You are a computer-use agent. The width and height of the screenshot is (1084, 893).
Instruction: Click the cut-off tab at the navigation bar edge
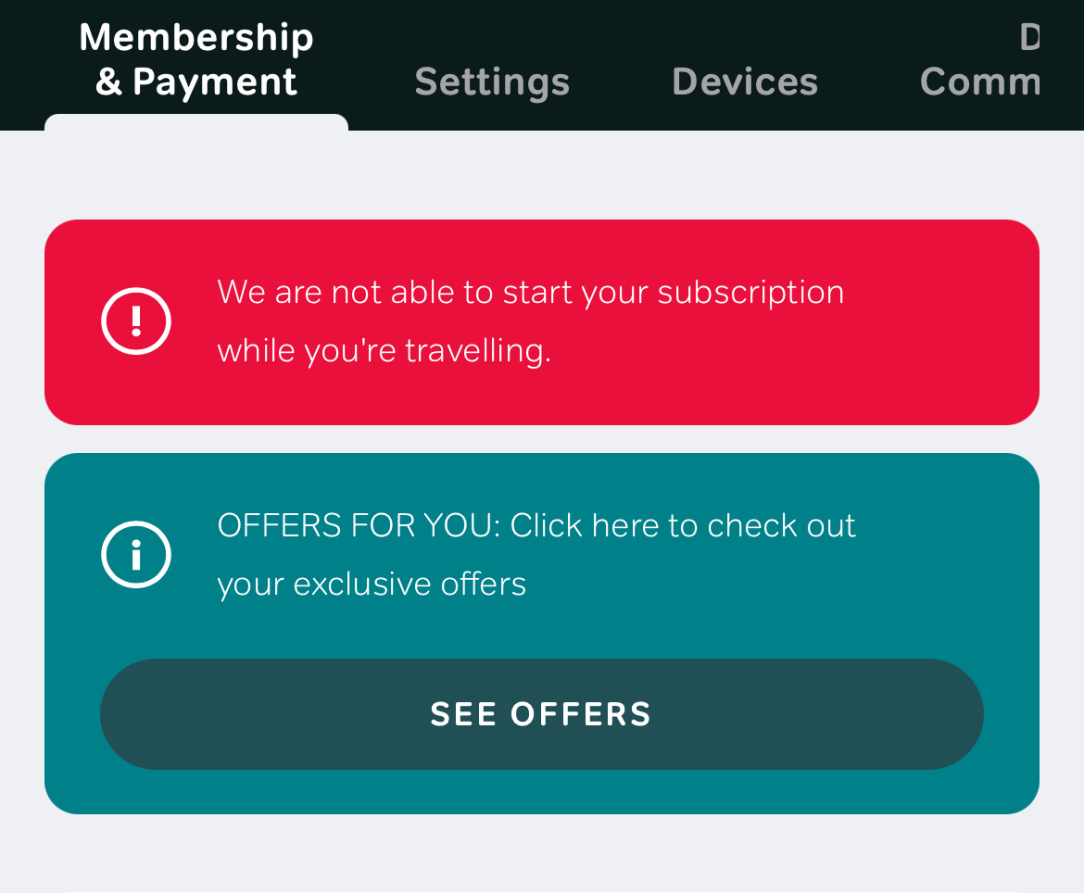(x=980, y=60)
